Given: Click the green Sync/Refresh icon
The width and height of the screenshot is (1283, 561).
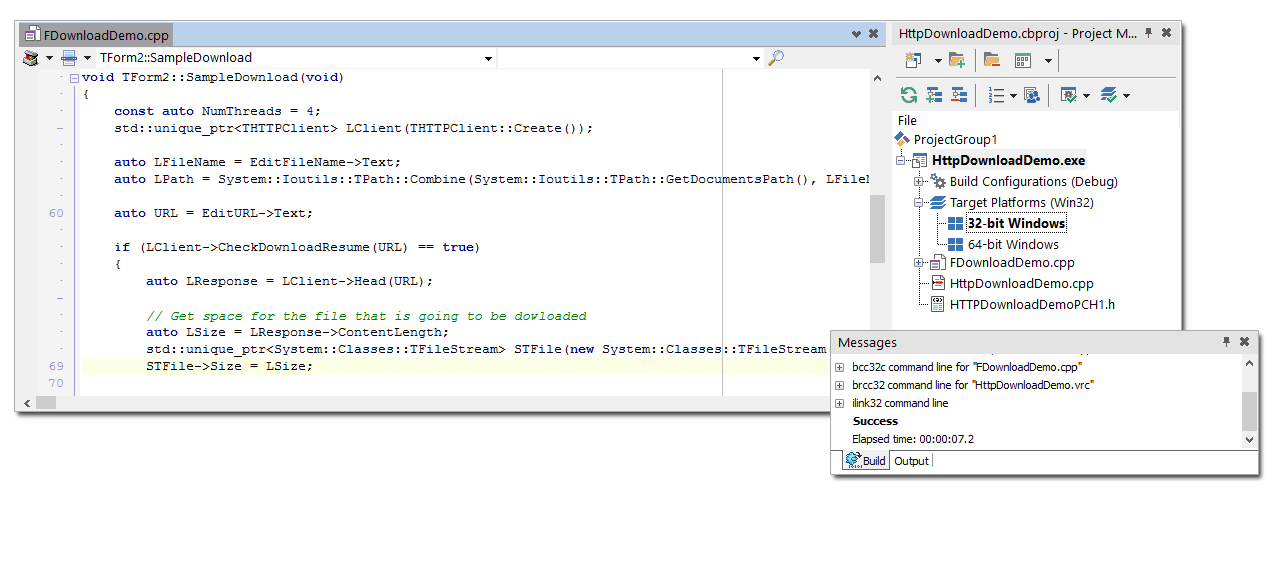Looking at the screenshot, I should coord(909,95).
